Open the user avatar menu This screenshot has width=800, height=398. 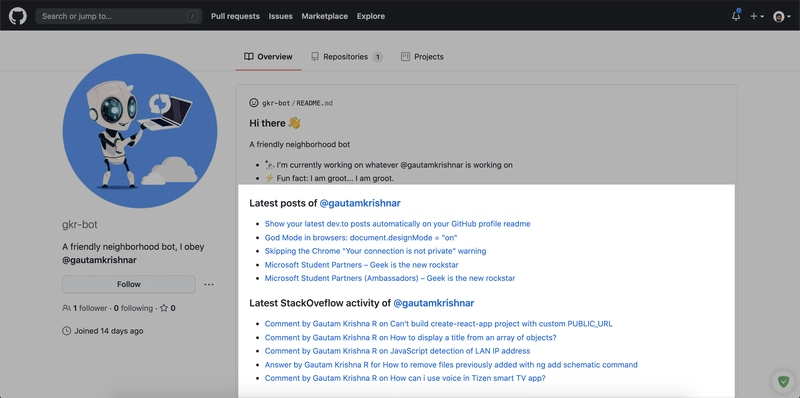(782, 16)
